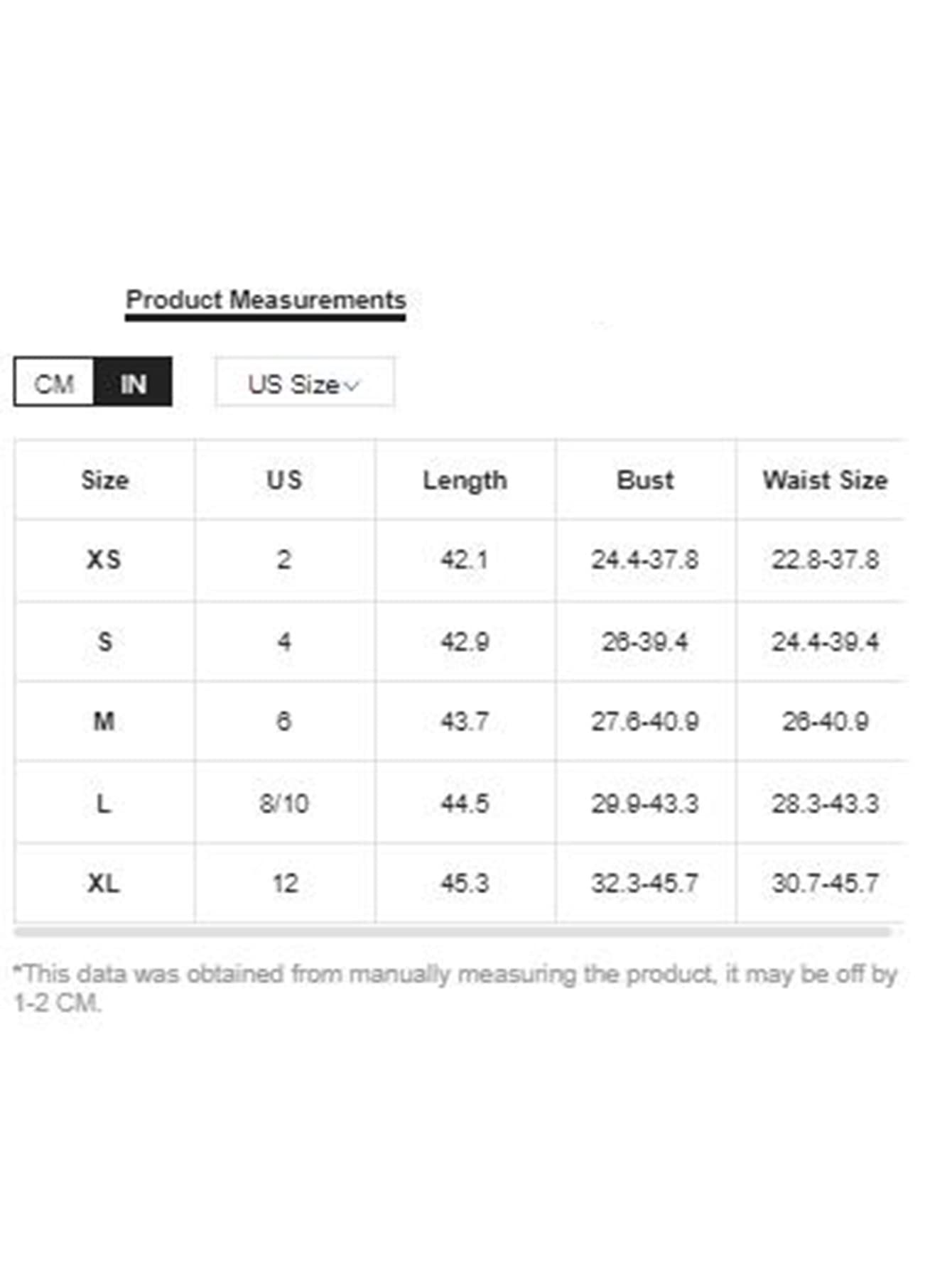
Task: Click the Length column header
Action: point(465,480)
